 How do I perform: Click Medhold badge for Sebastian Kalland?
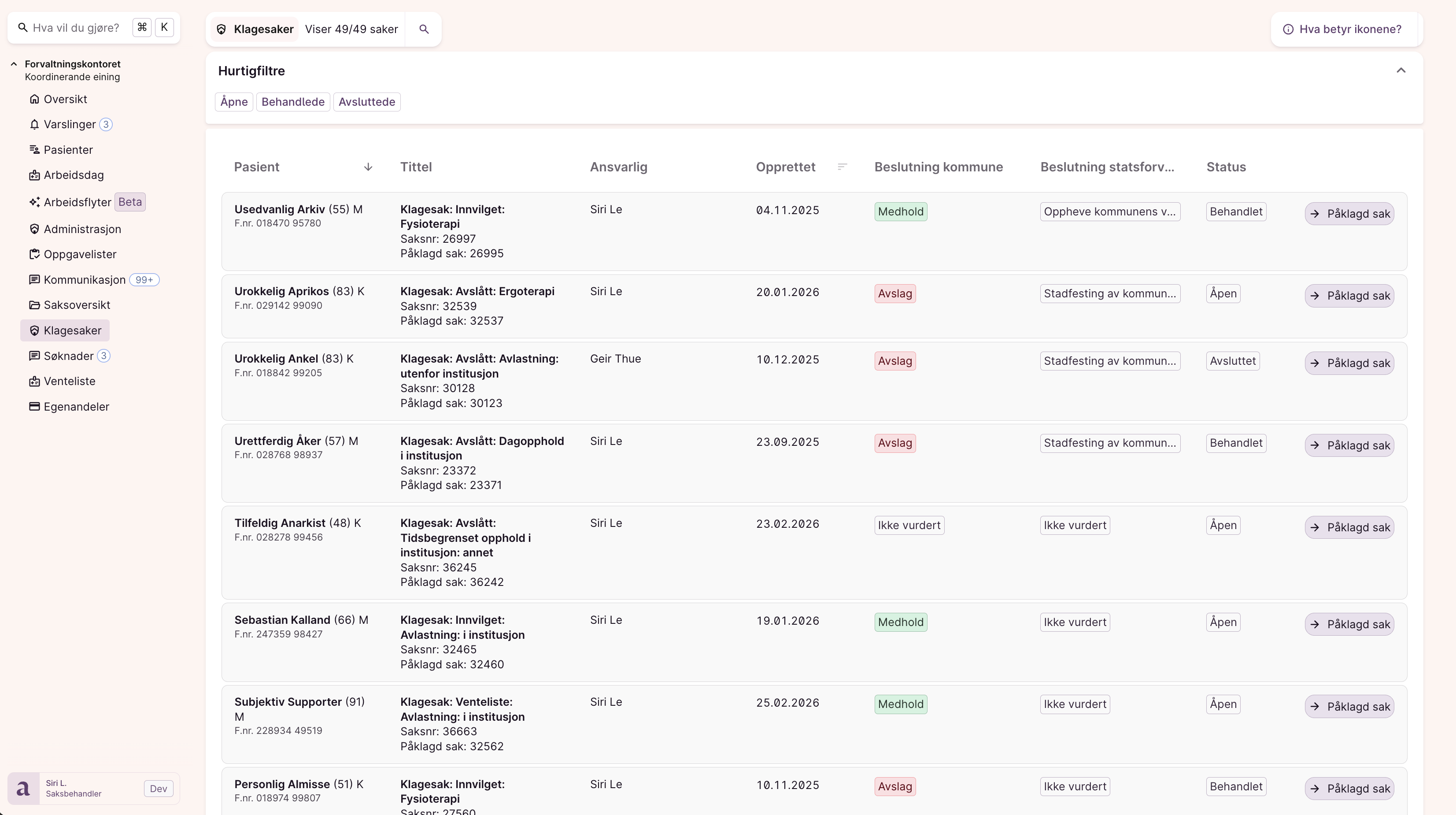click(x=900, y=622)
